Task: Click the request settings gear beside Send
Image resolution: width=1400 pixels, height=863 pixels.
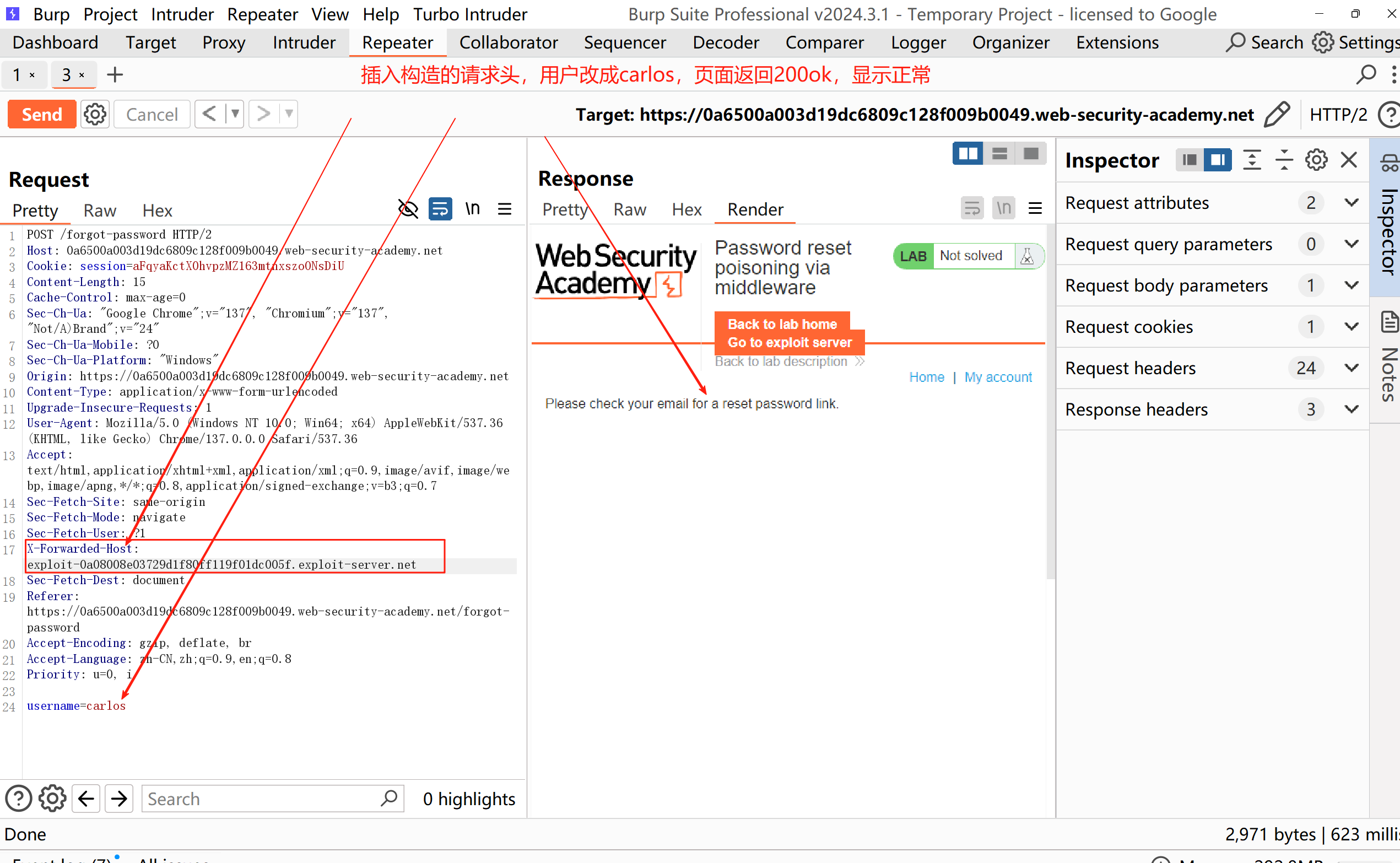Action: [95, 115]
